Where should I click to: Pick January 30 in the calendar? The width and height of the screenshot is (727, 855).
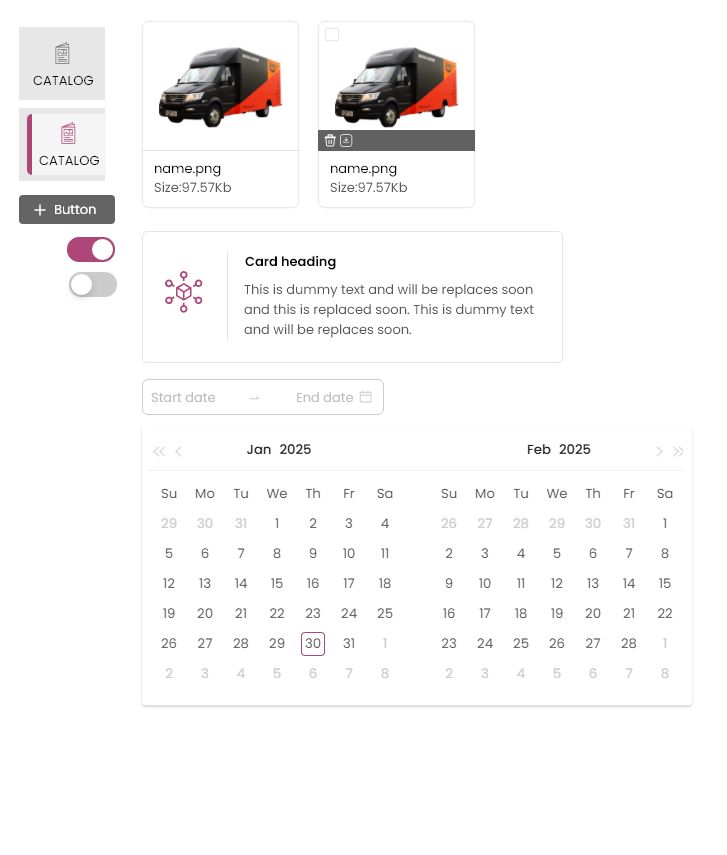point(313,644)
